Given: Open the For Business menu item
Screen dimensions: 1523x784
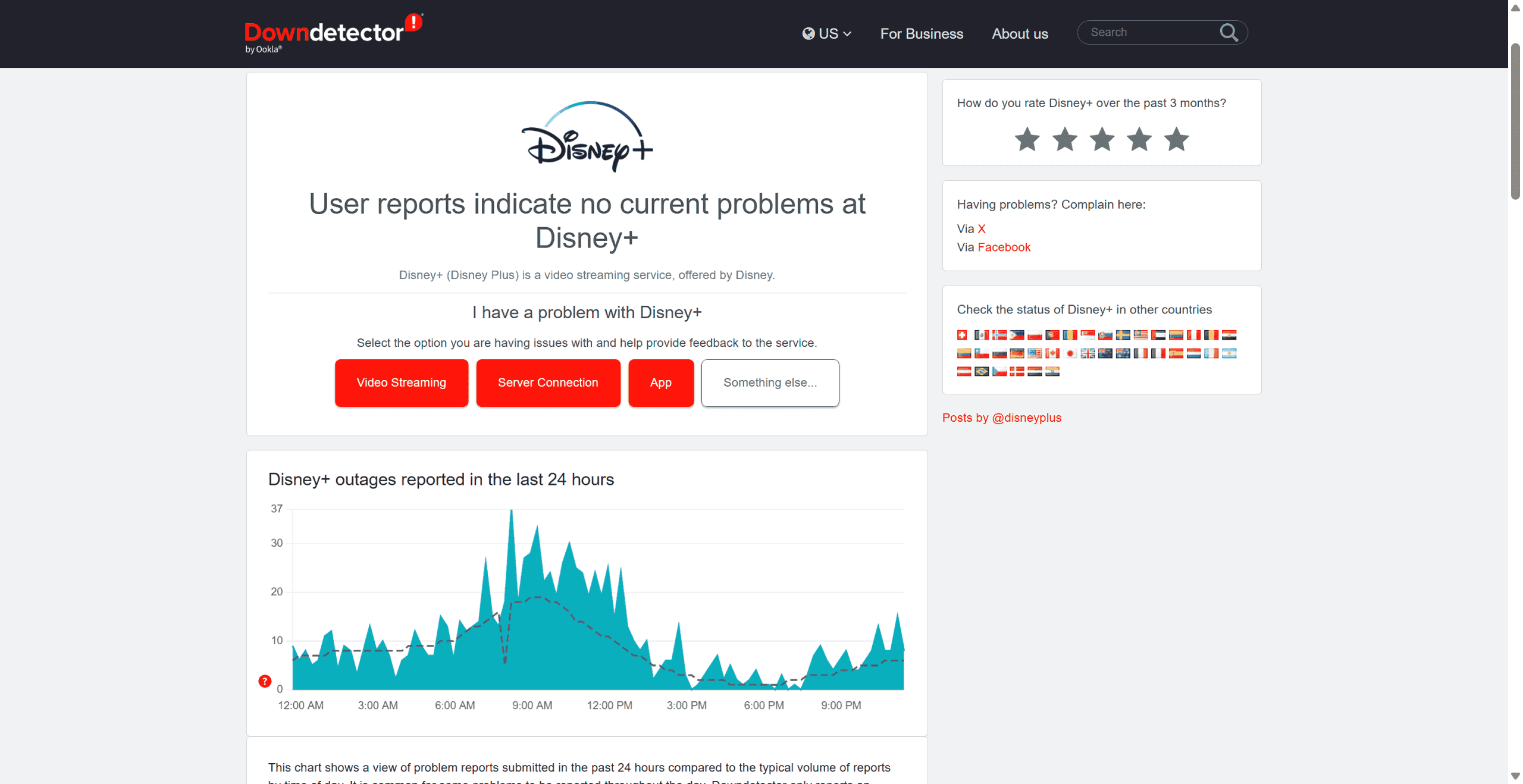Looking at the screenshot, I should pos(922,34).
